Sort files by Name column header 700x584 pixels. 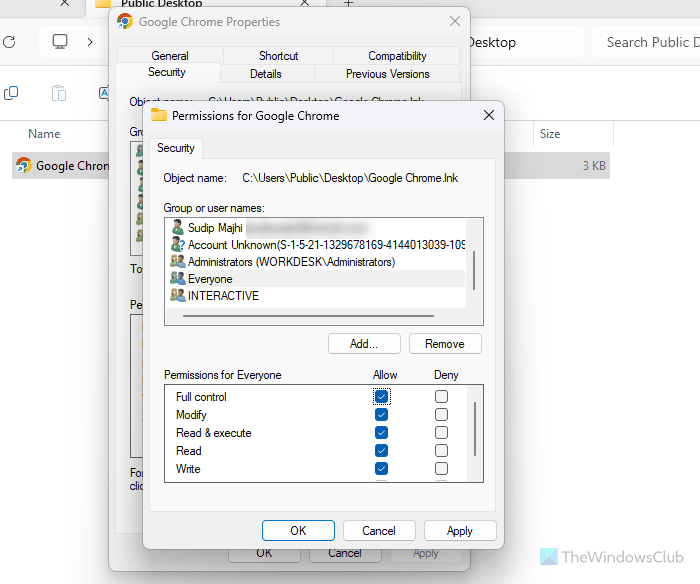[x=44, y=134]
